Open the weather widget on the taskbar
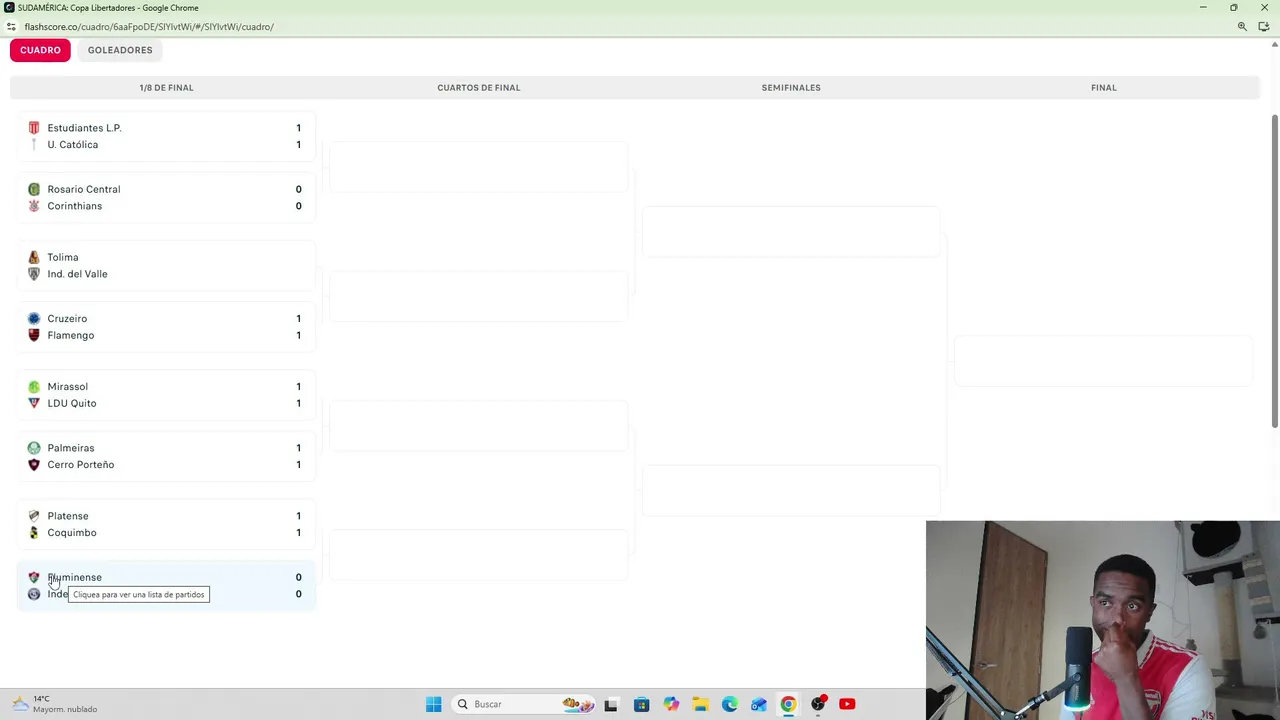 click(55, 704)
